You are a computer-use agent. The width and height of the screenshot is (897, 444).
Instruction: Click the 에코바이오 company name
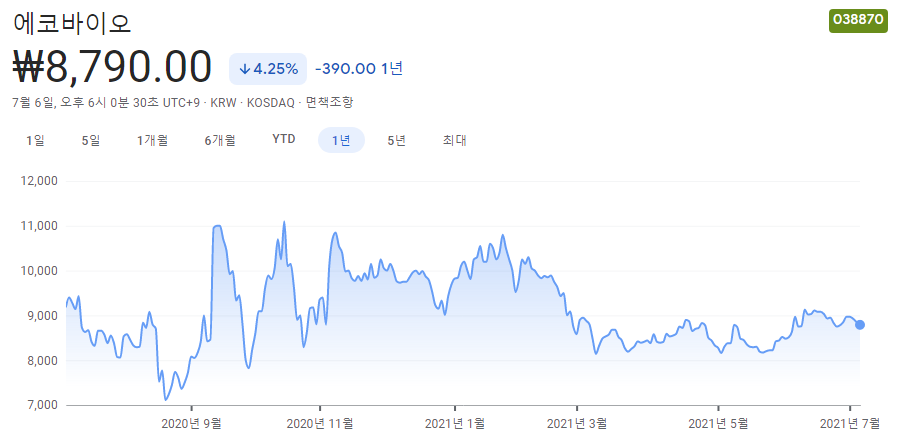[x=72, y=23]
